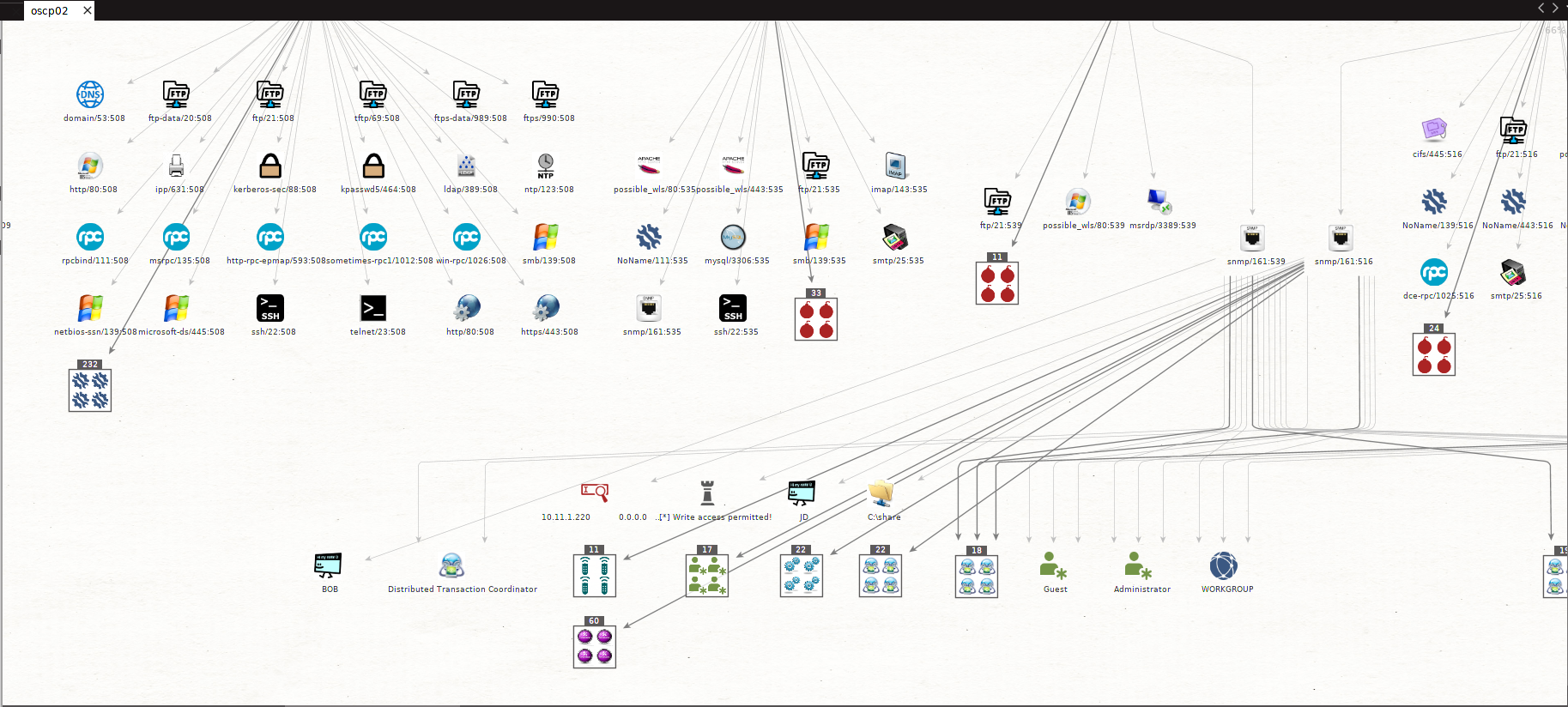Screen dimensions: 1568x707
Task: Select the win-rpc/1026:508 node
Action: (x=467, y=237)
